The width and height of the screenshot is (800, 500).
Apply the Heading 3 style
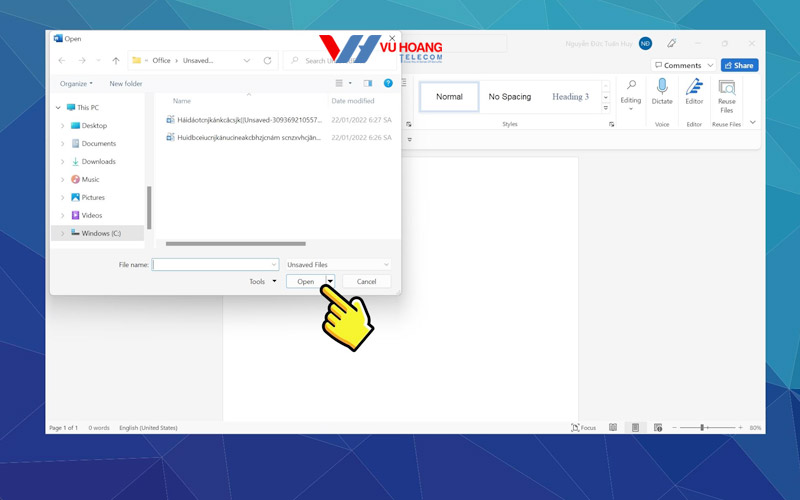(570, 97)
